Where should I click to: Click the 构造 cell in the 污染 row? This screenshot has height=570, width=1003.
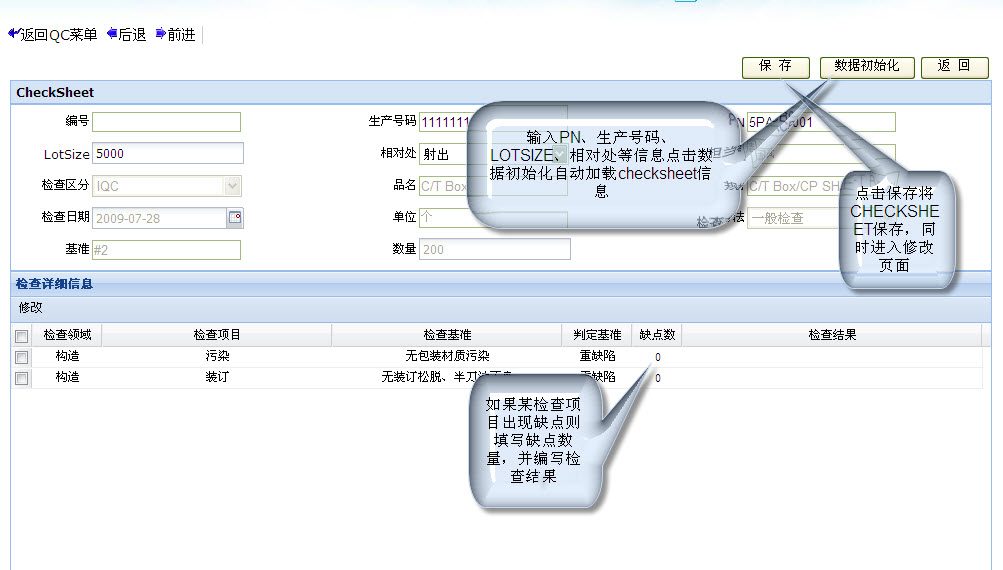click(x=67, y=356)
